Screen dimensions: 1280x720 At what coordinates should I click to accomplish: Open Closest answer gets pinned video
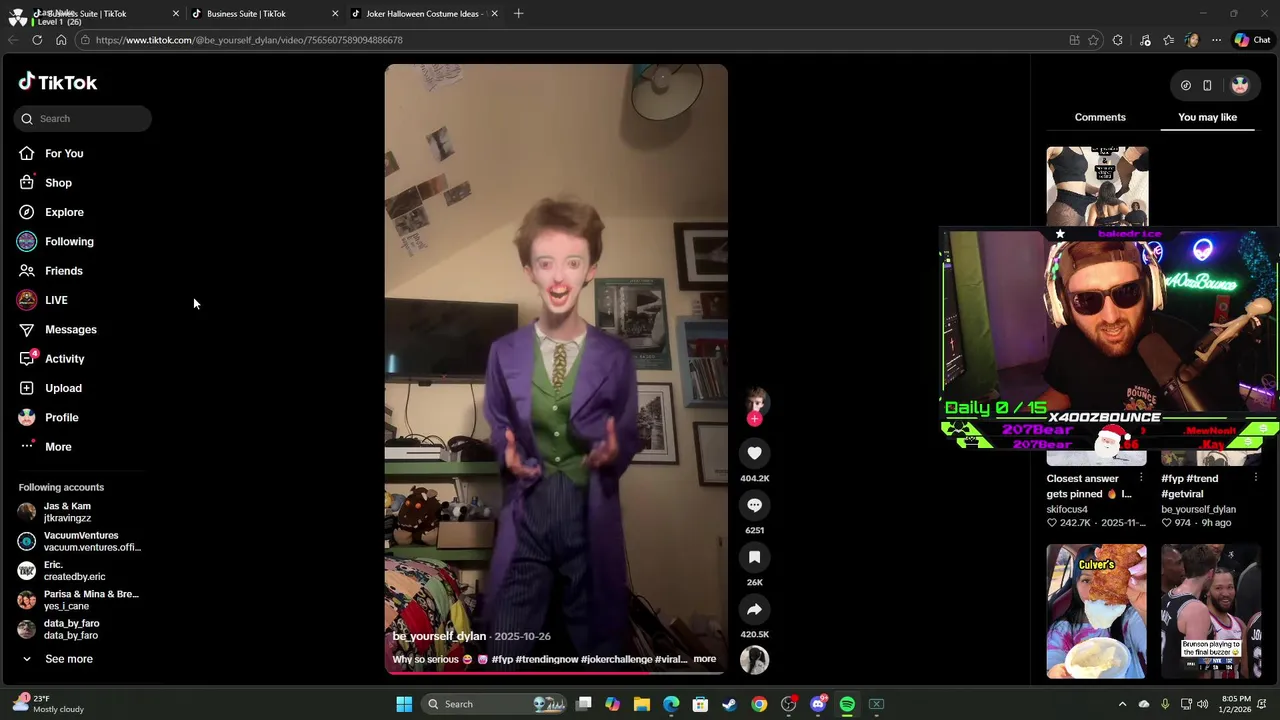coord(1089,486)
